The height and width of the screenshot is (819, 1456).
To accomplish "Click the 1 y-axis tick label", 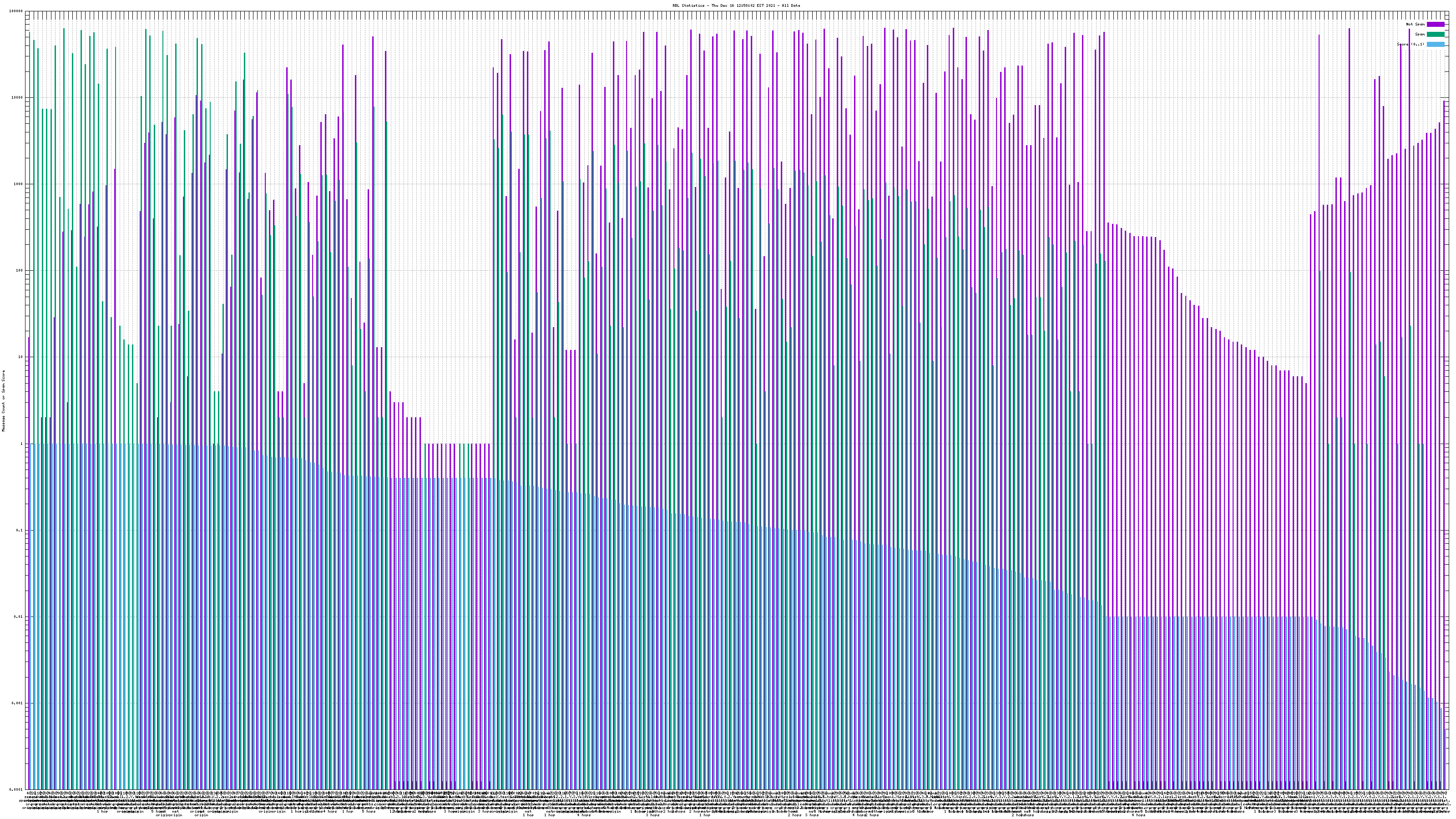I will (x=22, y=444).
